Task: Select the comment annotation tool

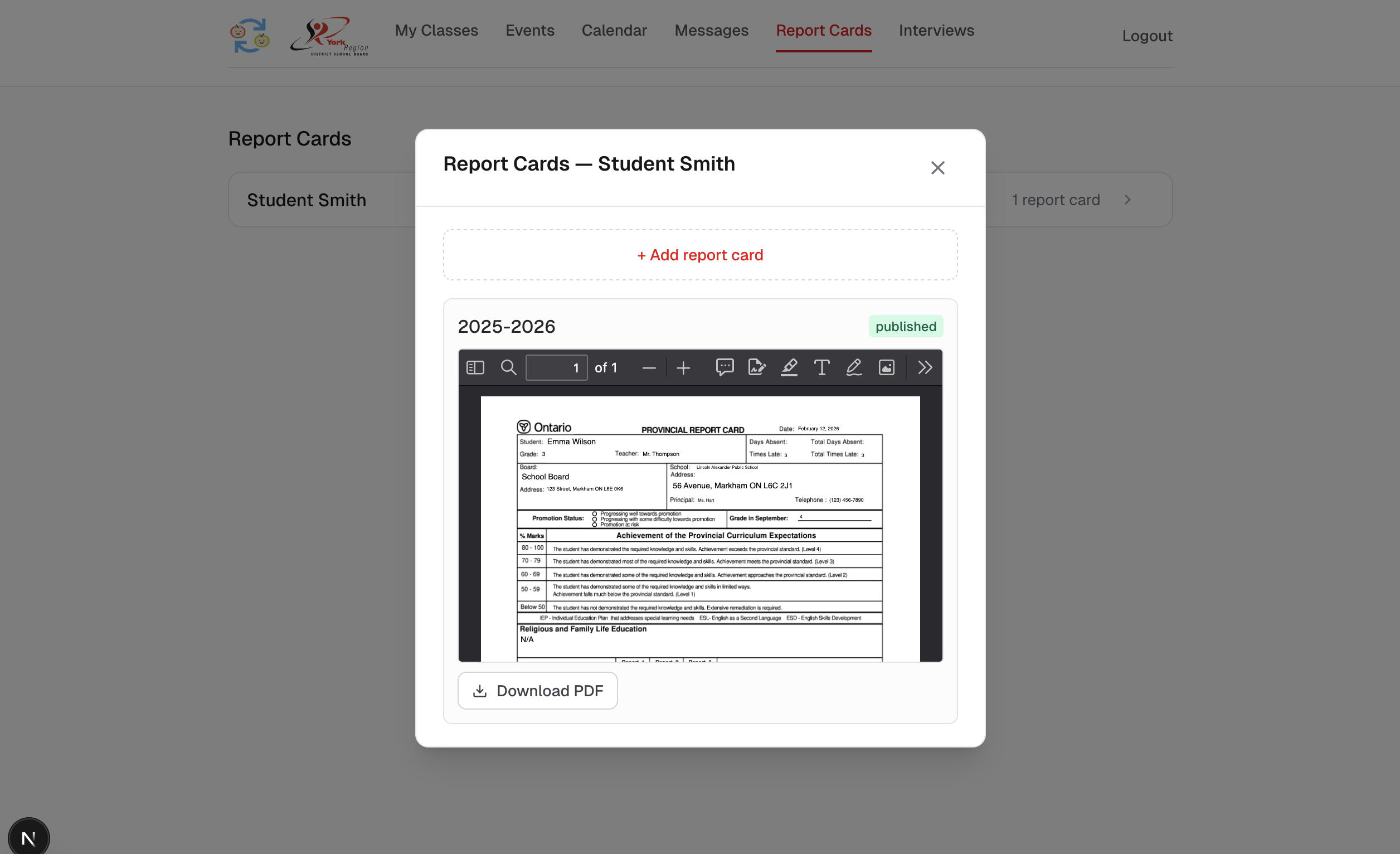Action: (725, 367)
